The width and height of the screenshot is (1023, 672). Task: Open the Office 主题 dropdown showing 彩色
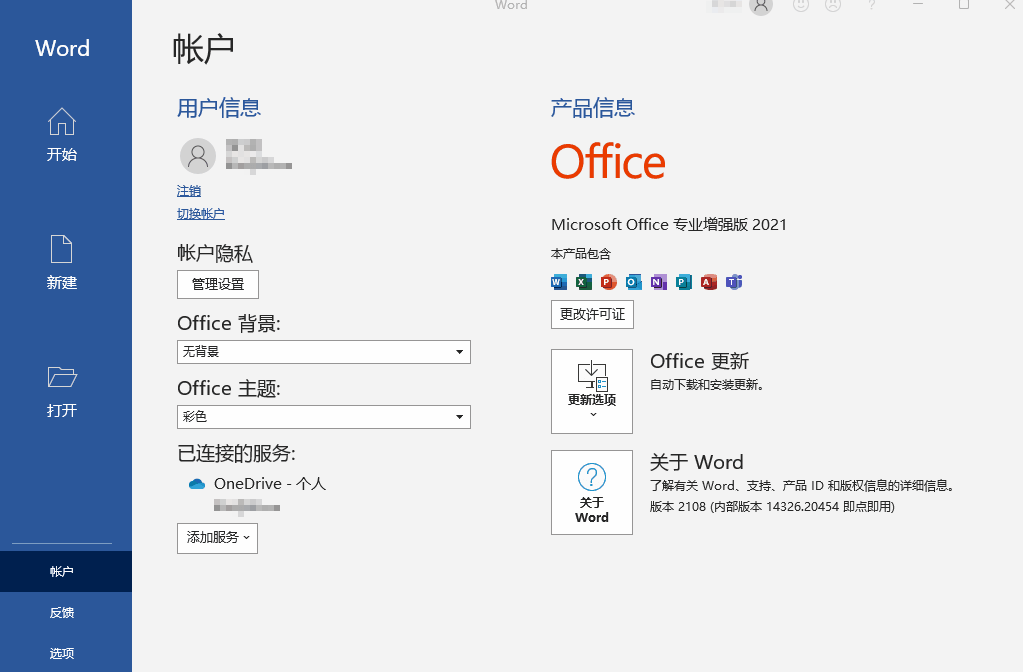[x=324, y=417]
